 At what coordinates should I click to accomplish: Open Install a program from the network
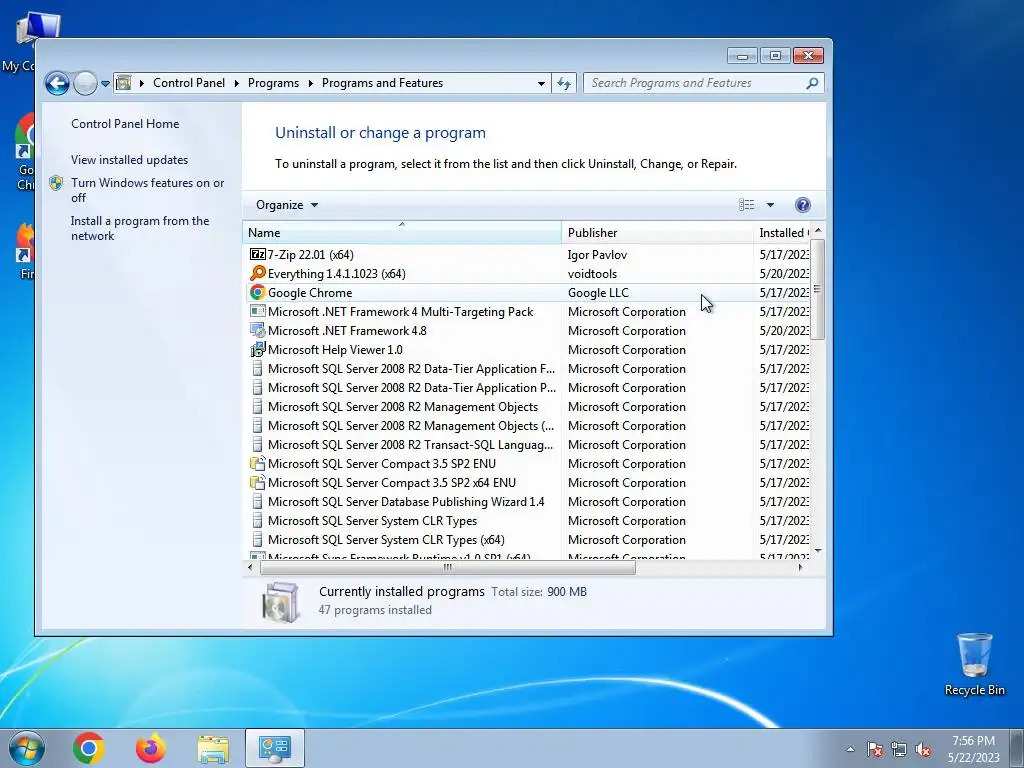[x=140, y=228]
